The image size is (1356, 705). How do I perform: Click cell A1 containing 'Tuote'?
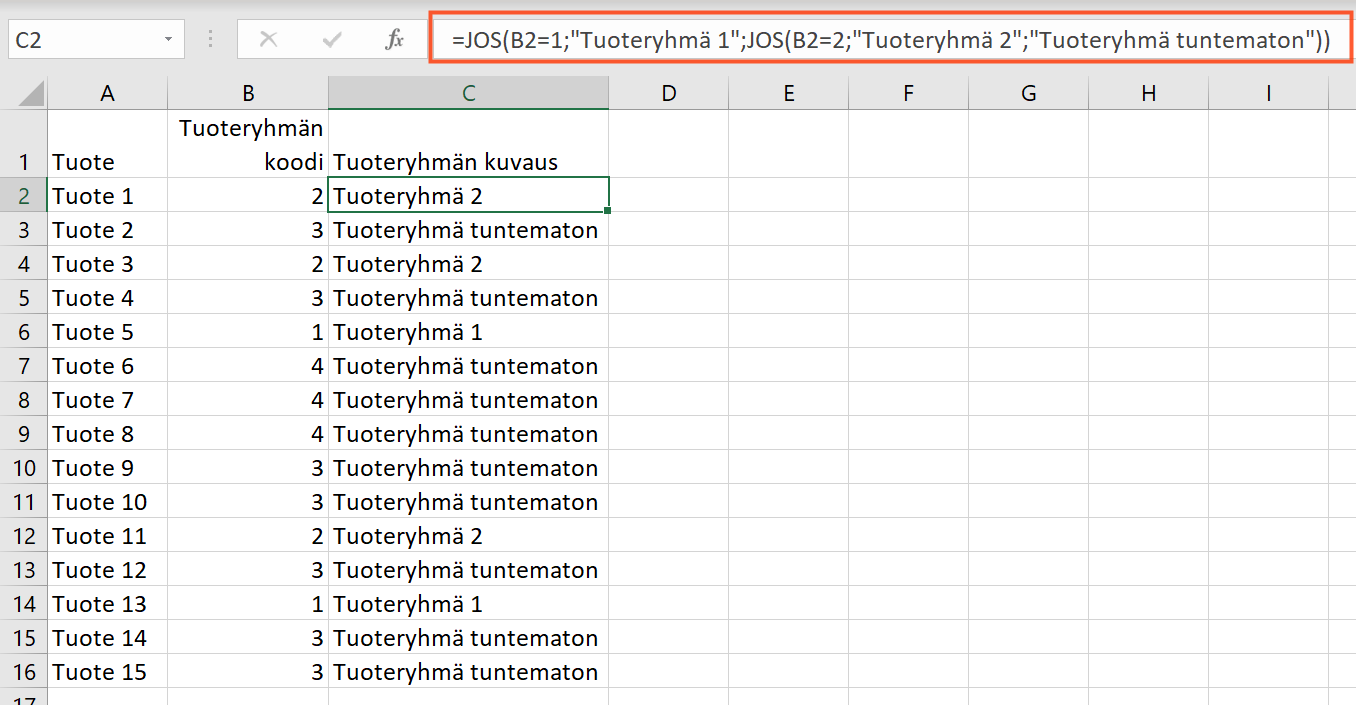point(108,144)
